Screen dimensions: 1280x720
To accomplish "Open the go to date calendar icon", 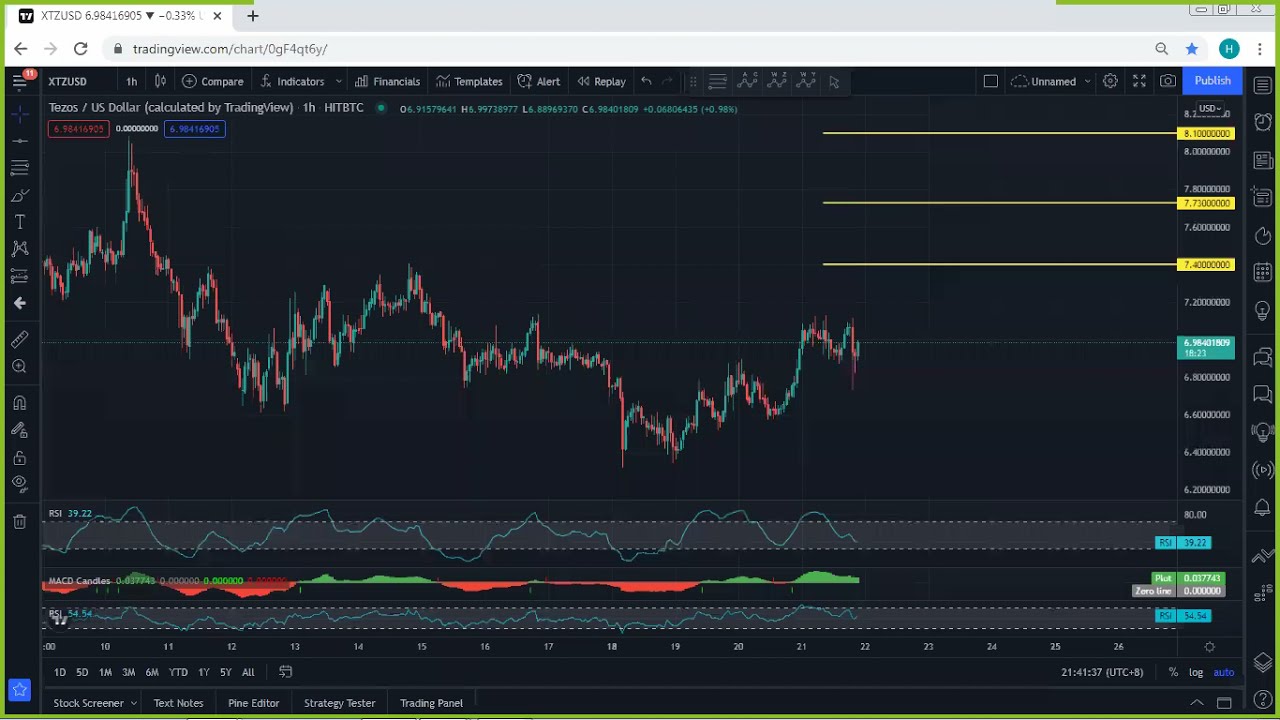I will click(285, 672).
